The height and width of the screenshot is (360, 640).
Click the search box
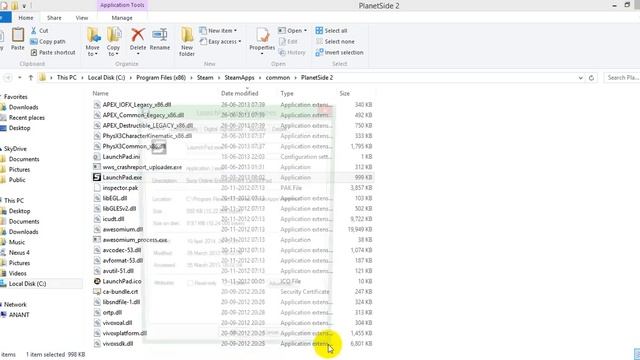(622, 78)
